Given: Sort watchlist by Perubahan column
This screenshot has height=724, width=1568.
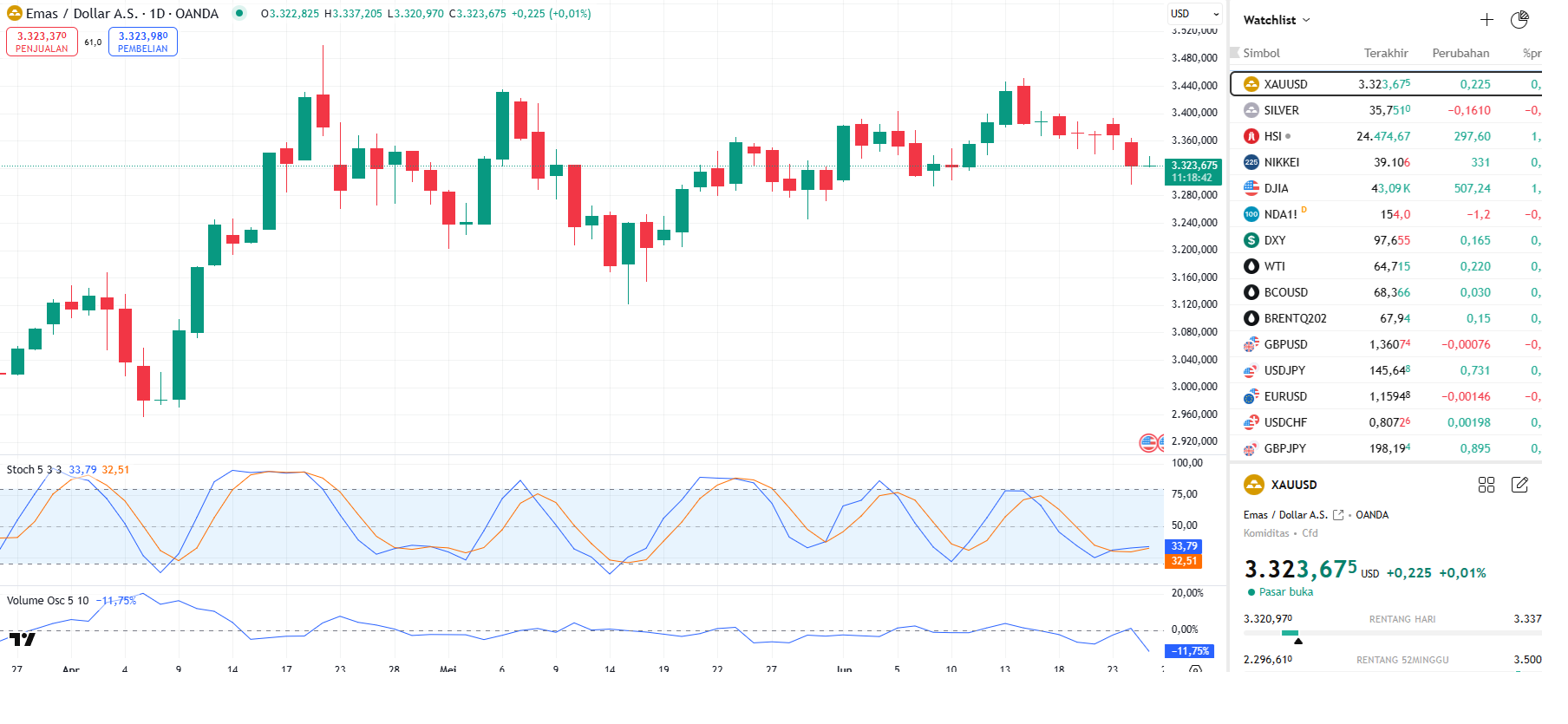Looking at the screenshot, I should point(1460,53).
